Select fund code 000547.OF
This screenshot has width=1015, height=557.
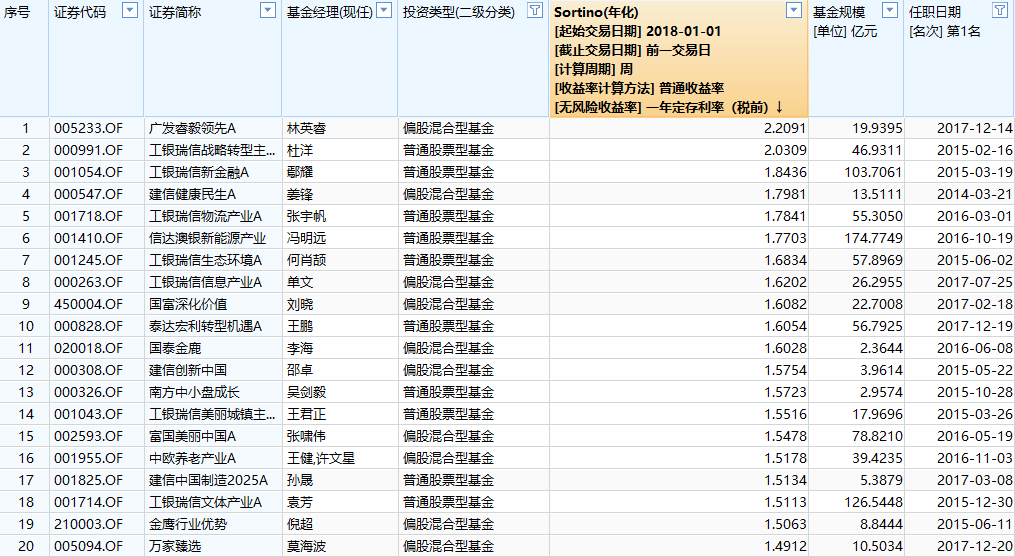pos(88,194)
